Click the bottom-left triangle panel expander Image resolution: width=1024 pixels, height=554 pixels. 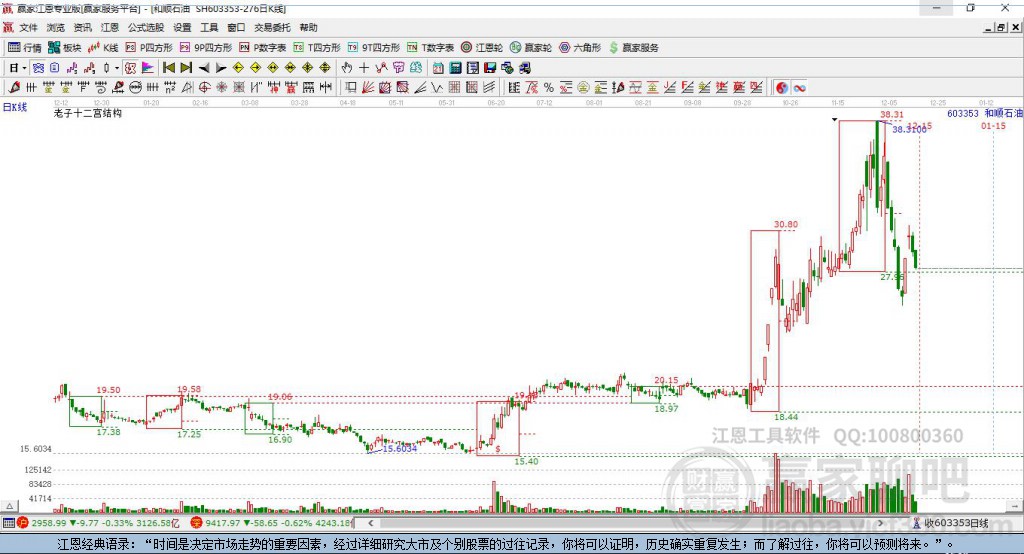tap(9, 506)
